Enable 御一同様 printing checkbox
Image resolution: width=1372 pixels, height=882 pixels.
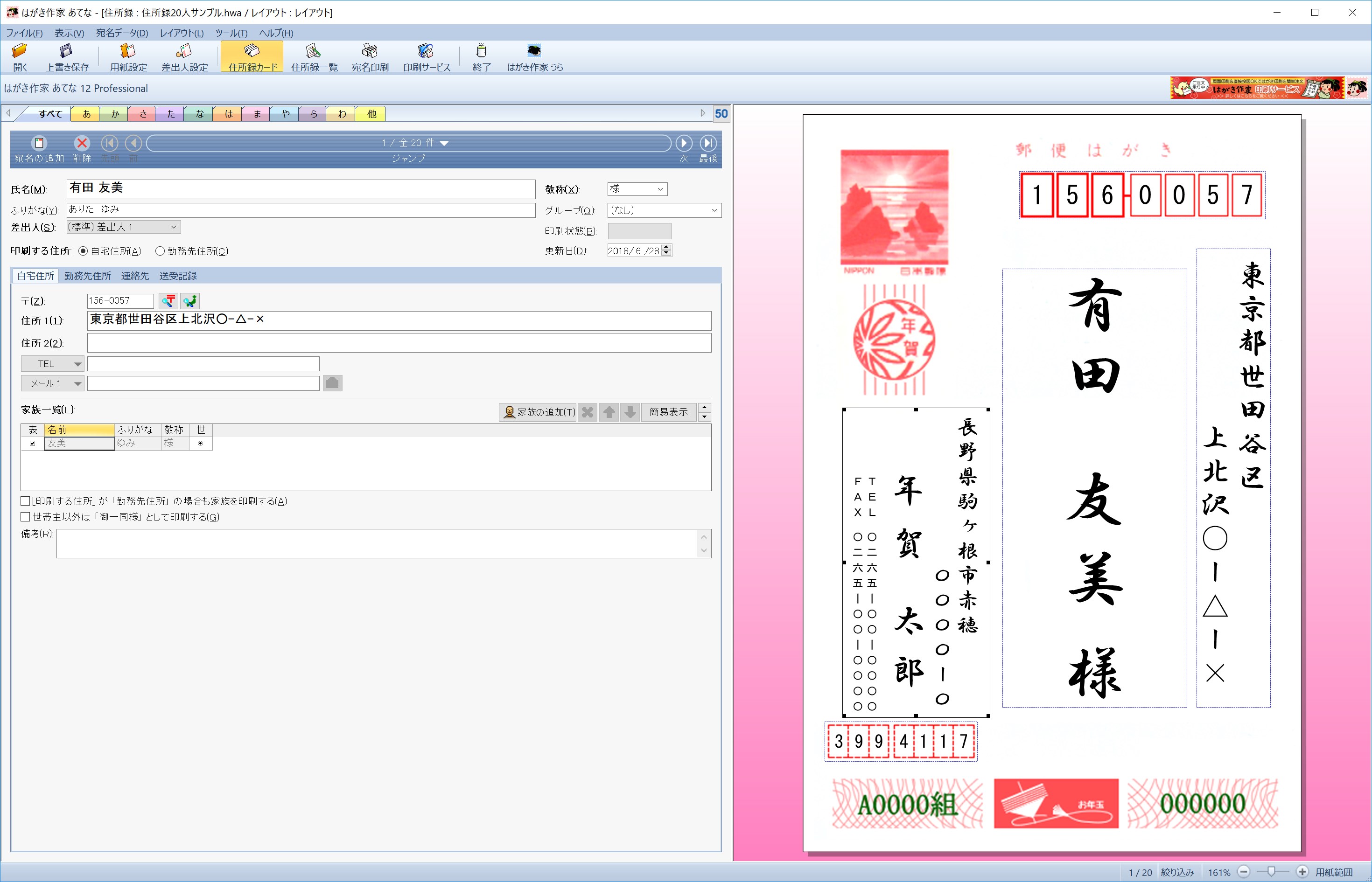tap(25, 517)
